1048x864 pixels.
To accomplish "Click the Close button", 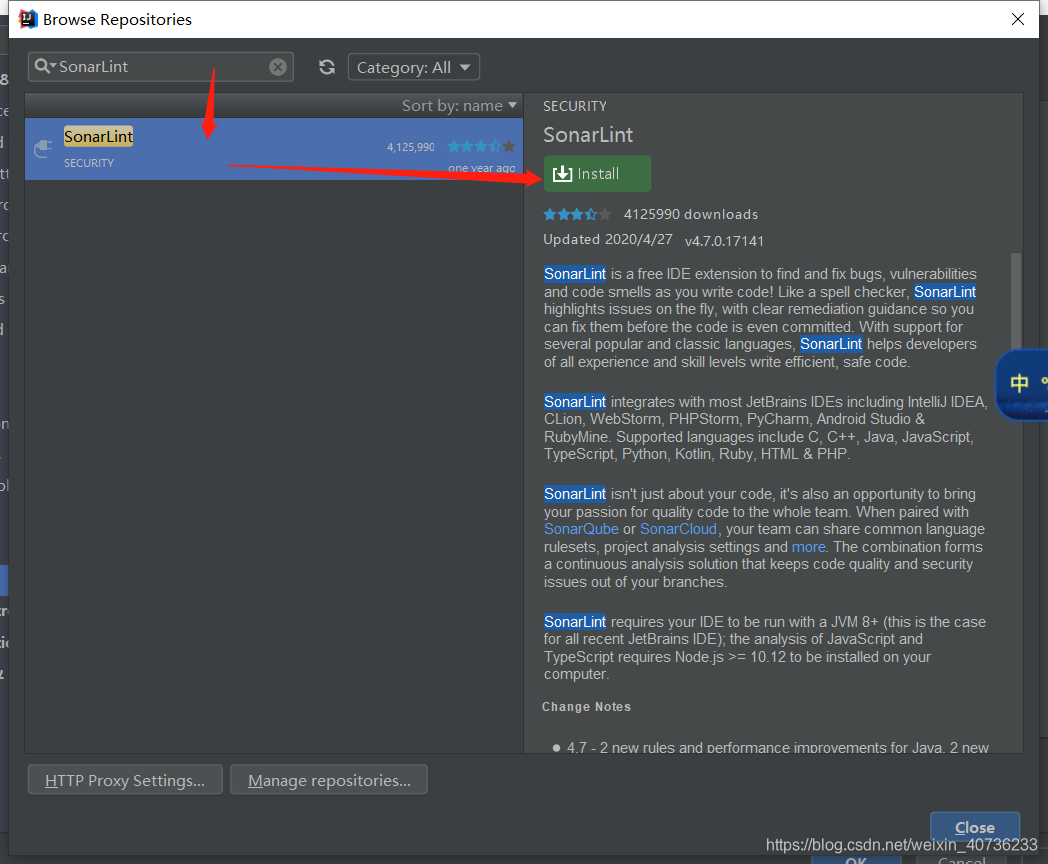I will [974, 827].
